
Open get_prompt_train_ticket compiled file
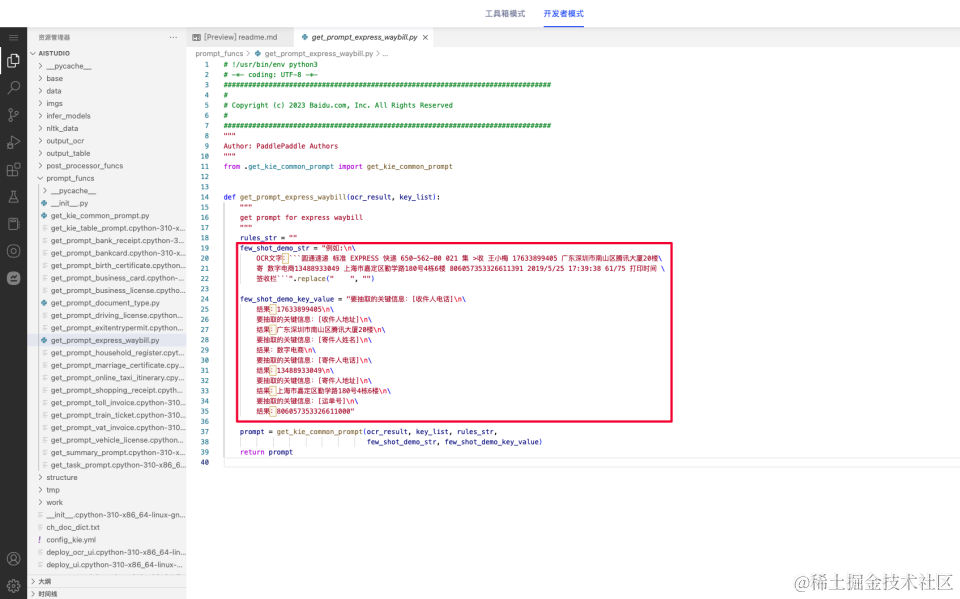pyautogui.click(x=117, y=415)
